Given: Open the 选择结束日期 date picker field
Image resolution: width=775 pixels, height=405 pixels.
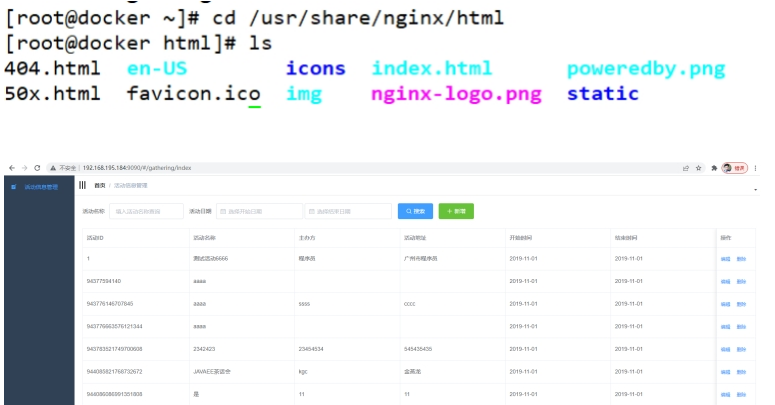Looking at the screenshot, I should point(348,211).
